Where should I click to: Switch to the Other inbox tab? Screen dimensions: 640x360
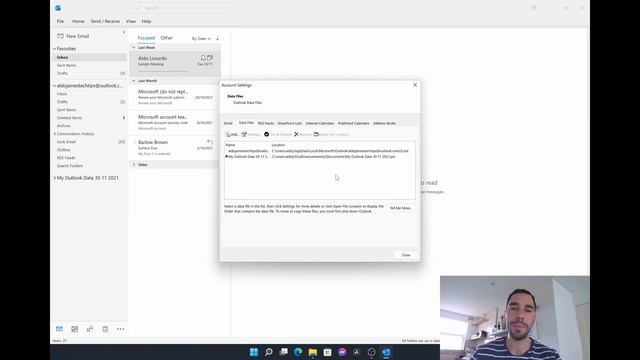(x=167, y=38)
